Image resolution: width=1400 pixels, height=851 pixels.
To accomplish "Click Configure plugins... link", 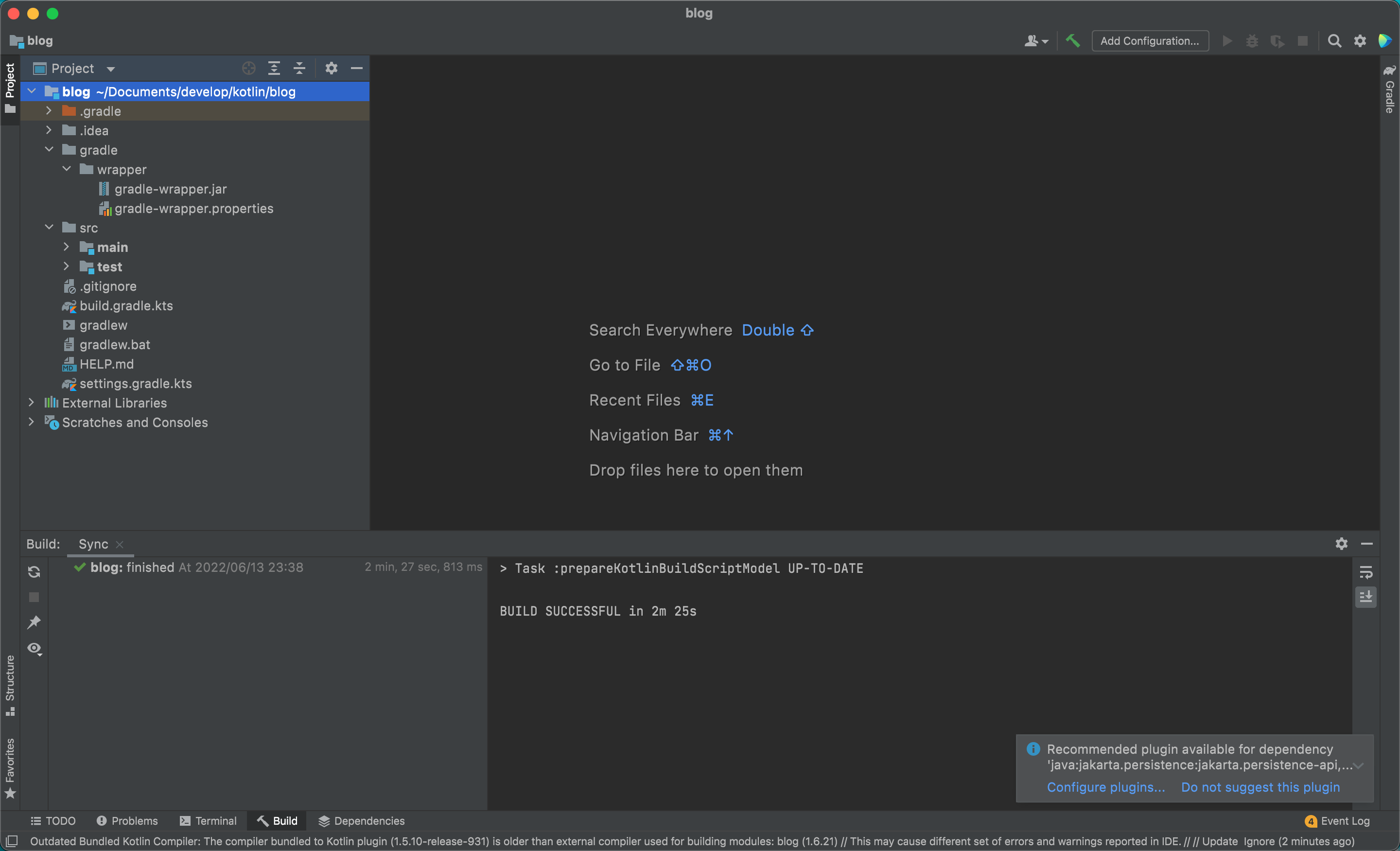I will tap(1106, 787).
